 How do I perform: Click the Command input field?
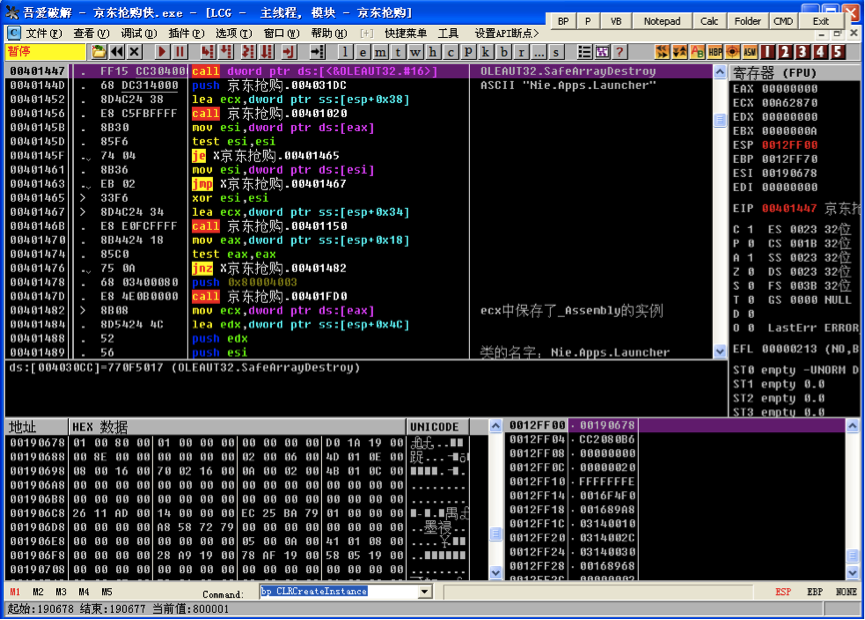click(339, 592)
